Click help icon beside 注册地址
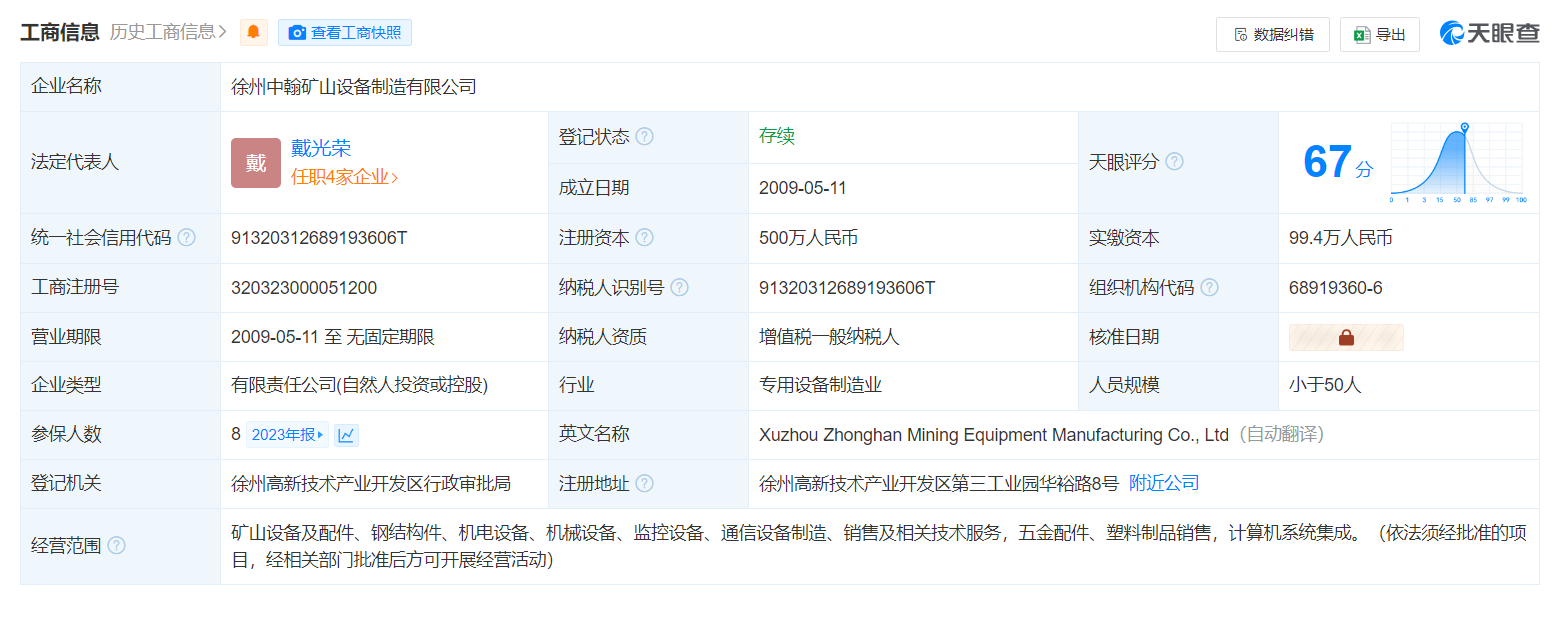The image size is (1555, 629). (645, 483)
